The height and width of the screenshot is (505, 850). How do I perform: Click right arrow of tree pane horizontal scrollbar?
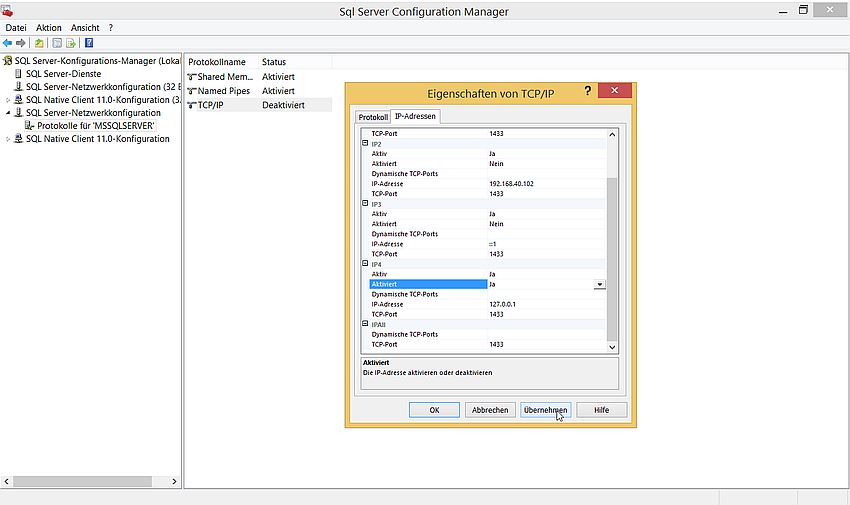(x=174, y=481)
